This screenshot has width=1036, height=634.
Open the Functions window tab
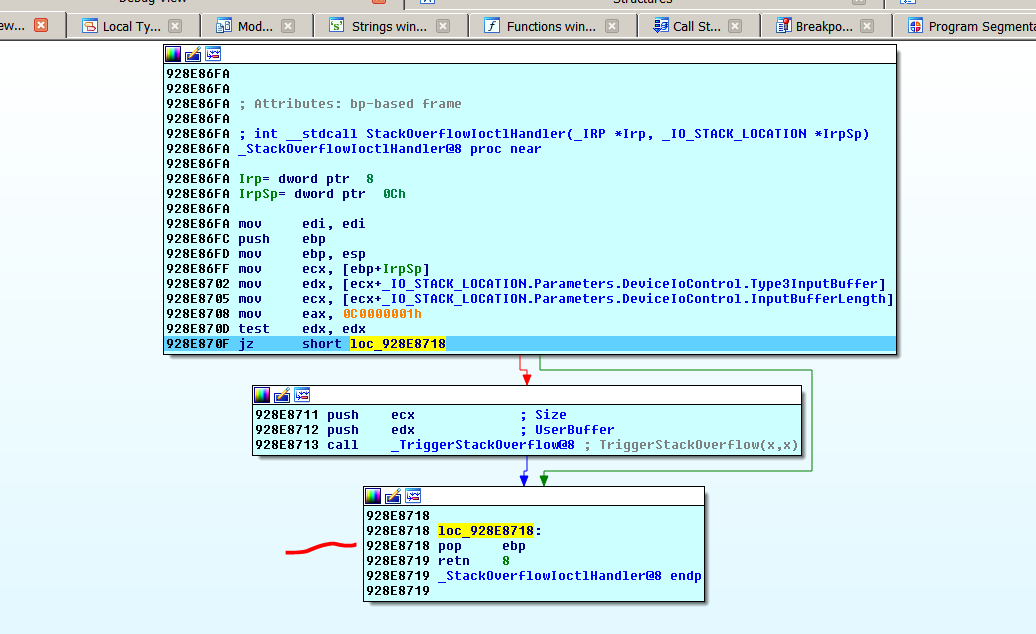coord(550,27)
